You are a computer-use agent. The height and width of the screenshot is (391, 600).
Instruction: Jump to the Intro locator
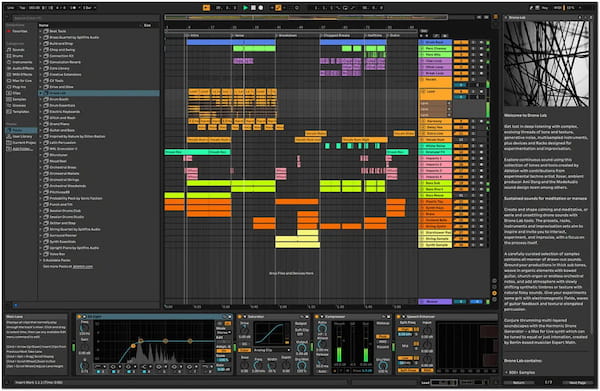pos(194,36)
